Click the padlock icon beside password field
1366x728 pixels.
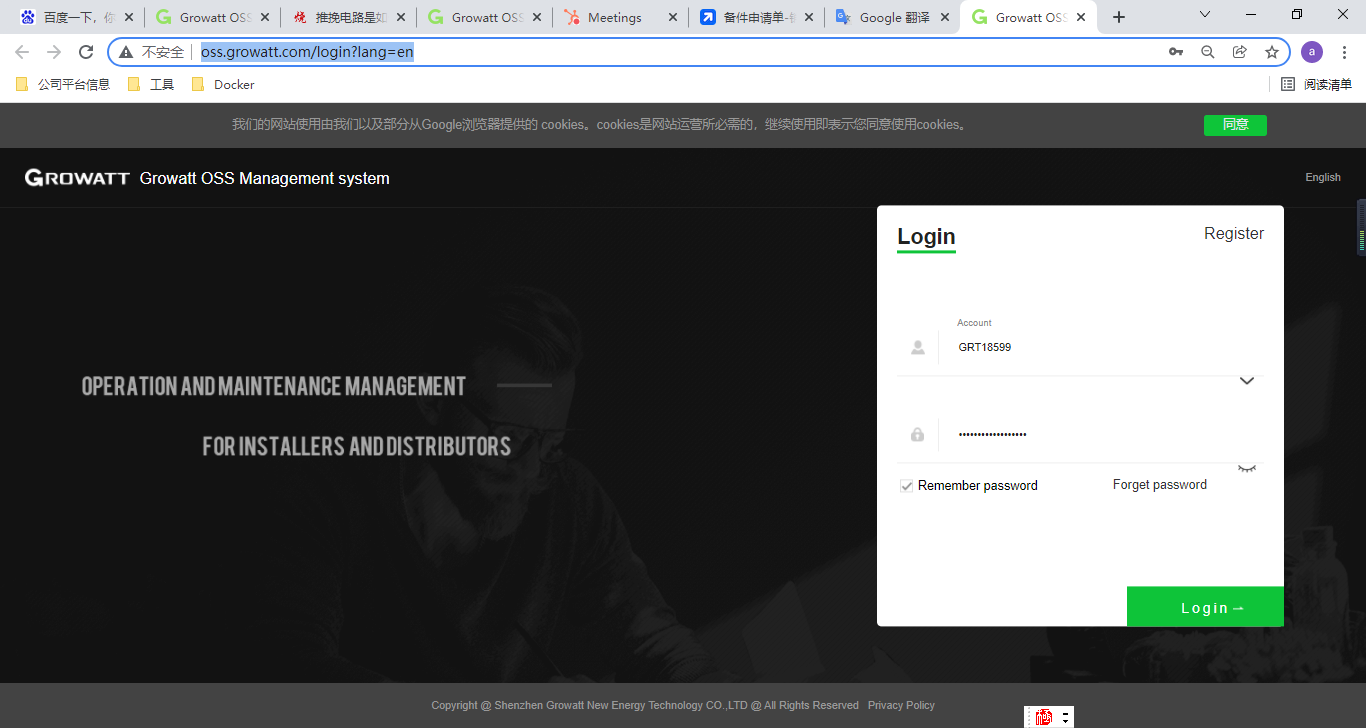tap(917, 433)
